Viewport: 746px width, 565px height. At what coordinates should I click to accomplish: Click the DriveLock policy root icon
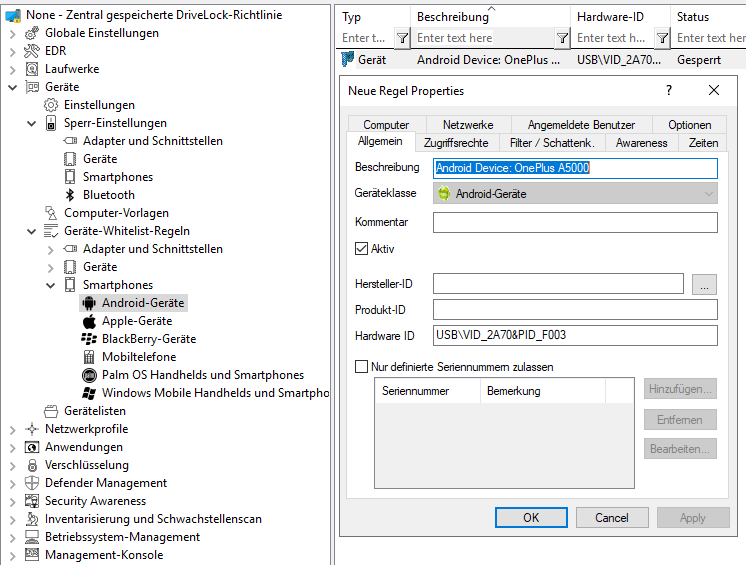13,15
